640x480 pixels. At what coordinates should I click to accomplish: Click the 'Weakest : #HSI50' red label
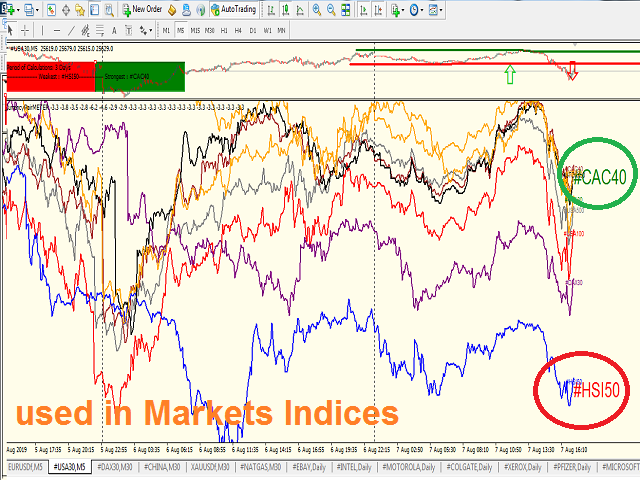click(x=58, y=76)
